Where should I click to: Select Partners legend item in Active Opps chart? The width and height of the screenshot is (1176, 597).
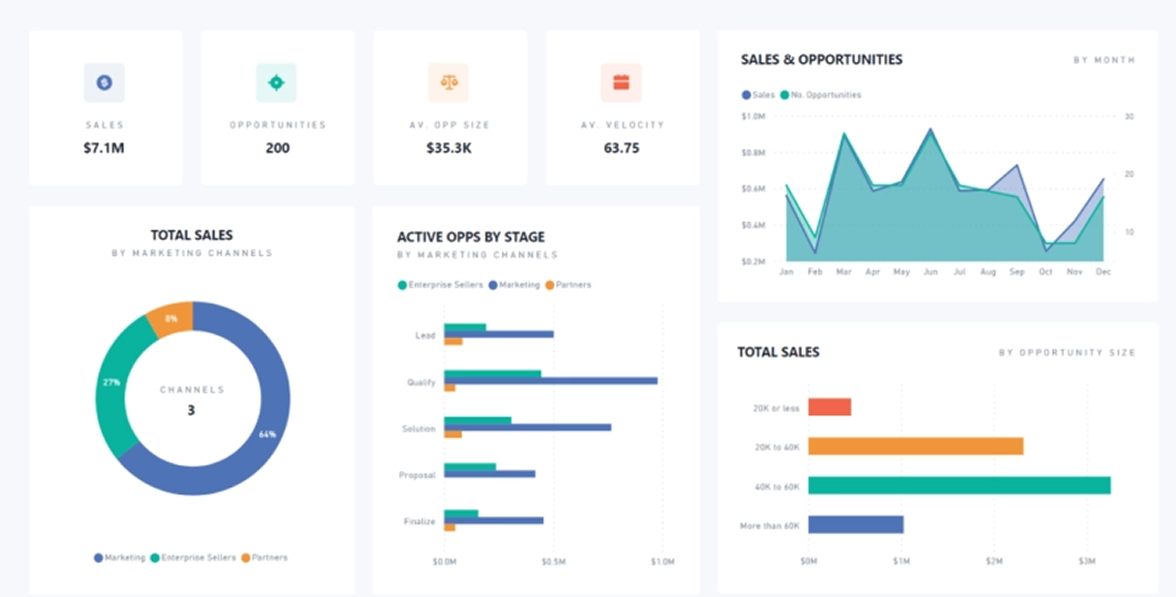tap(568, 285)
